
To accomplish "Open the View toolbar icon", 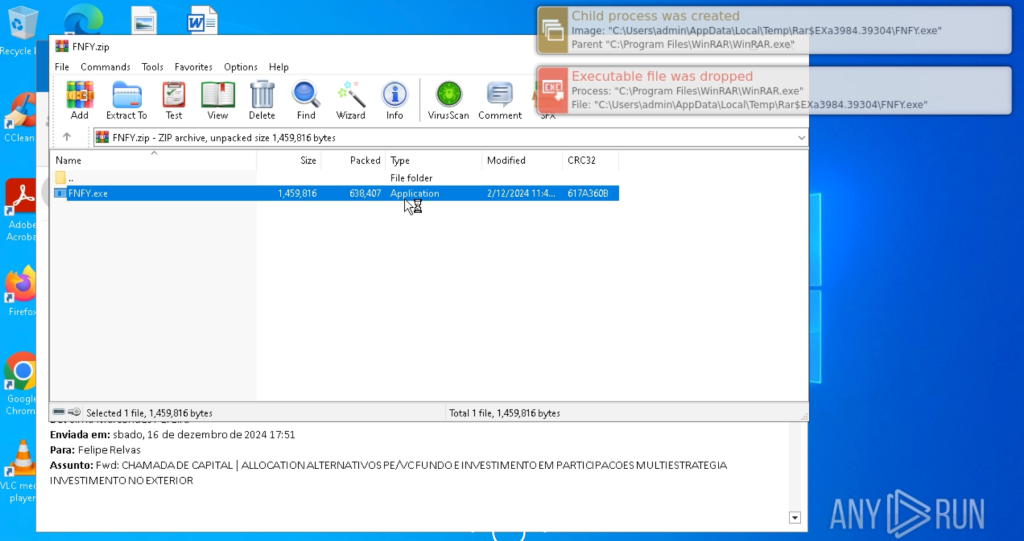I will pyautogui.click(x=217, y=100).
